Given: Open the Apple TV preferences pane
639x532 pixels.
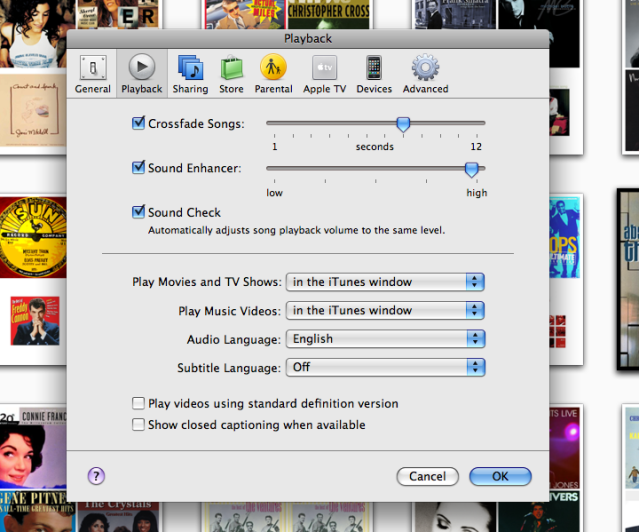Looking at the screenshot, I should 324,74.
